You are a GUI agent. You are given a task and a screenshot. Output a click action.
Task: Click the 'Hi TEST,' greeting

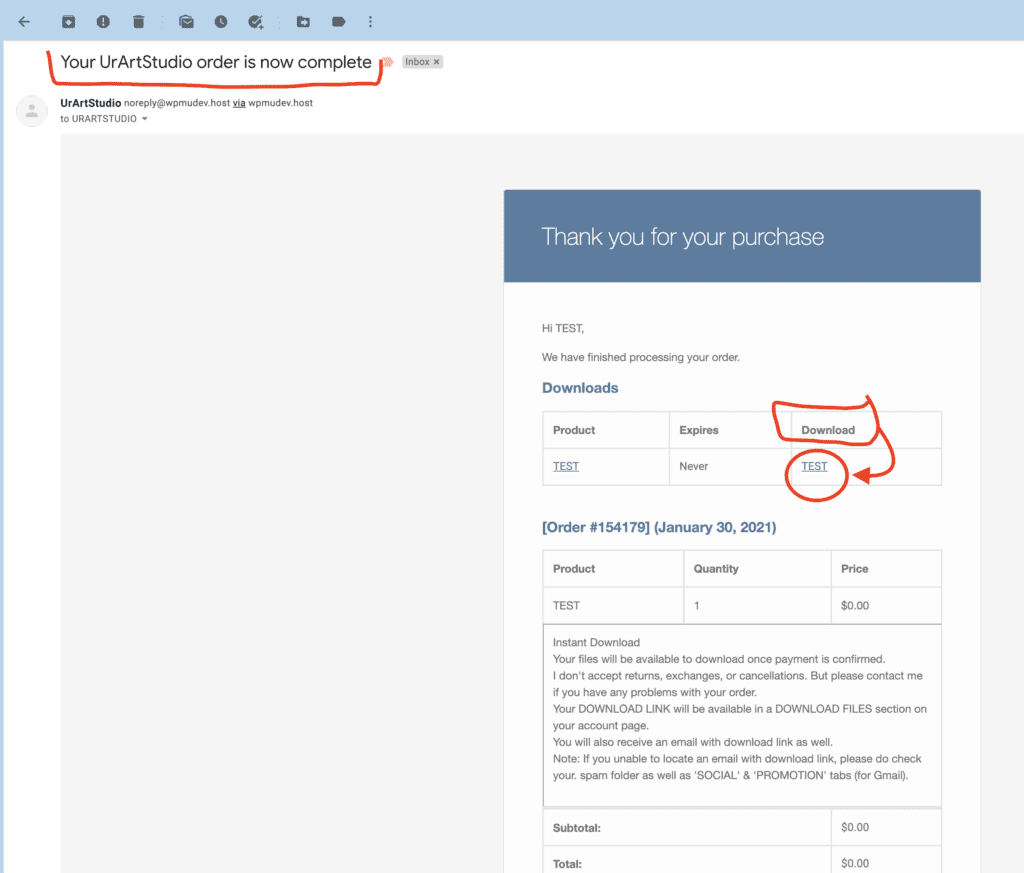tap(563, 328)
